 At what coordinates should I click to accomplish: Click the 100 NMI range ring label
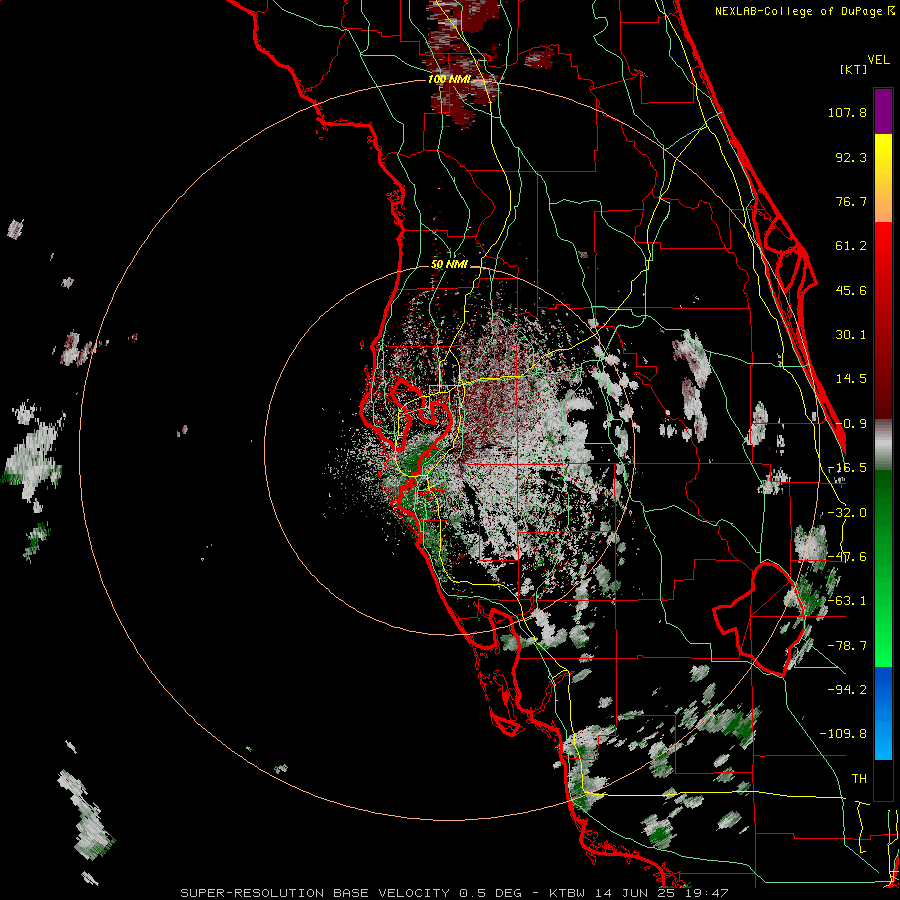point(449,79)
